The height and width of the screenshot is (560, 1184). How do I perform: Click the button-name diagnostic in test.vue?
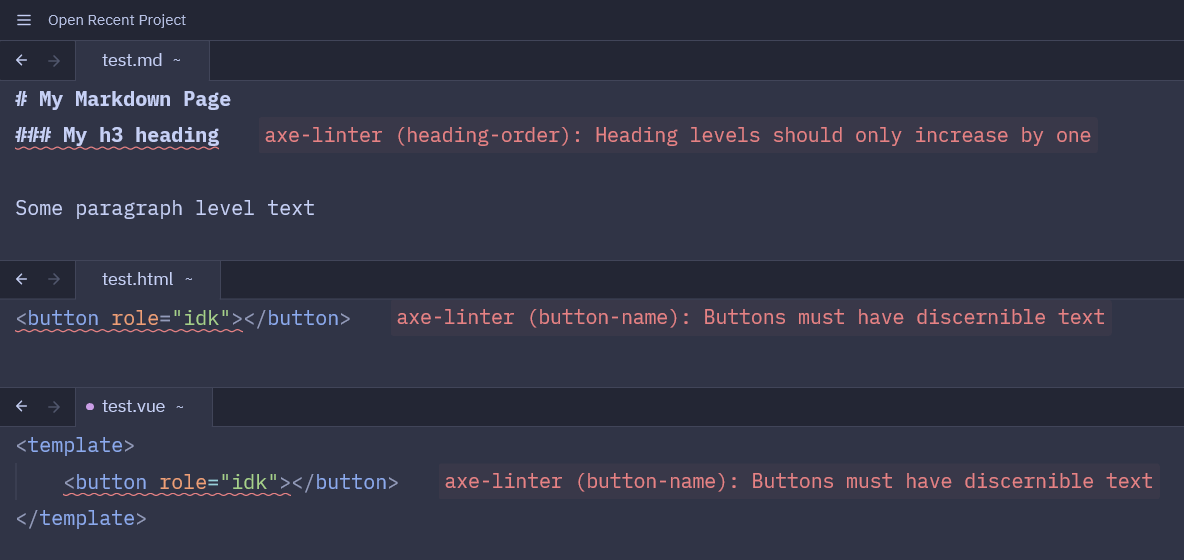pyautogui.click(x=798, y=481)
